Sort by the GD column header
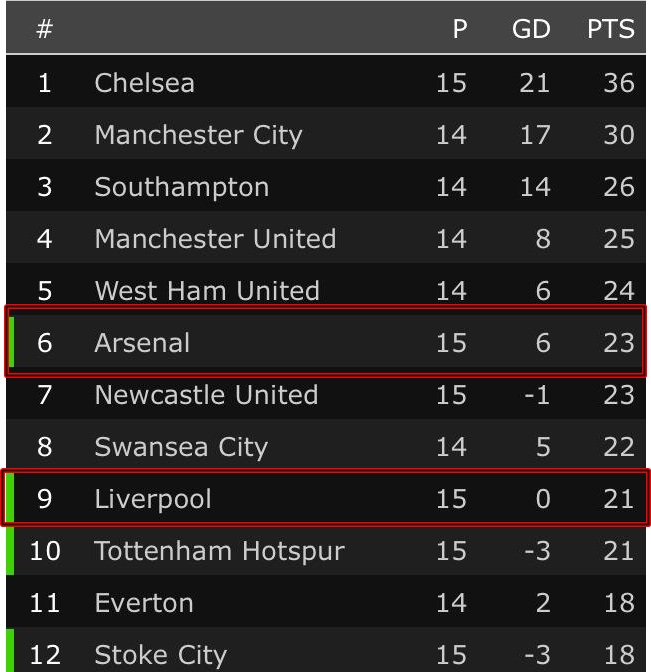 click(531, 29)
